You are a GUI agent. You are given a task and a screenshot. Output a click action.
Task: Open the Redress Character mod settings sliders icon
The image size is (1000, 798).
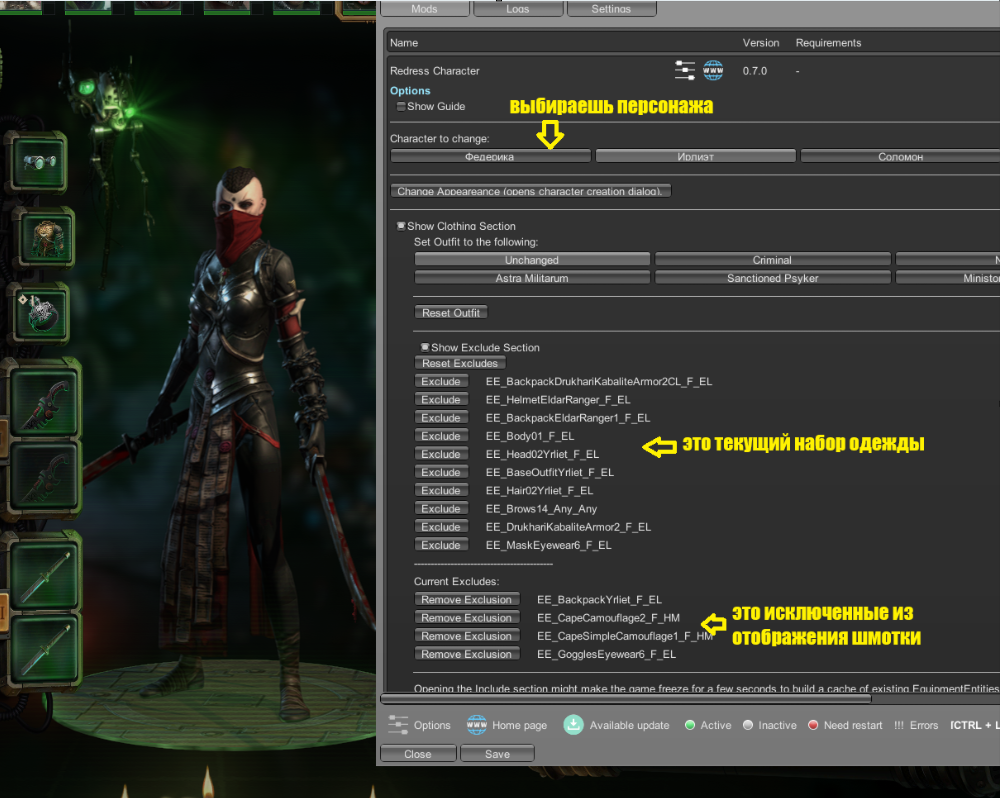(684, 70)
